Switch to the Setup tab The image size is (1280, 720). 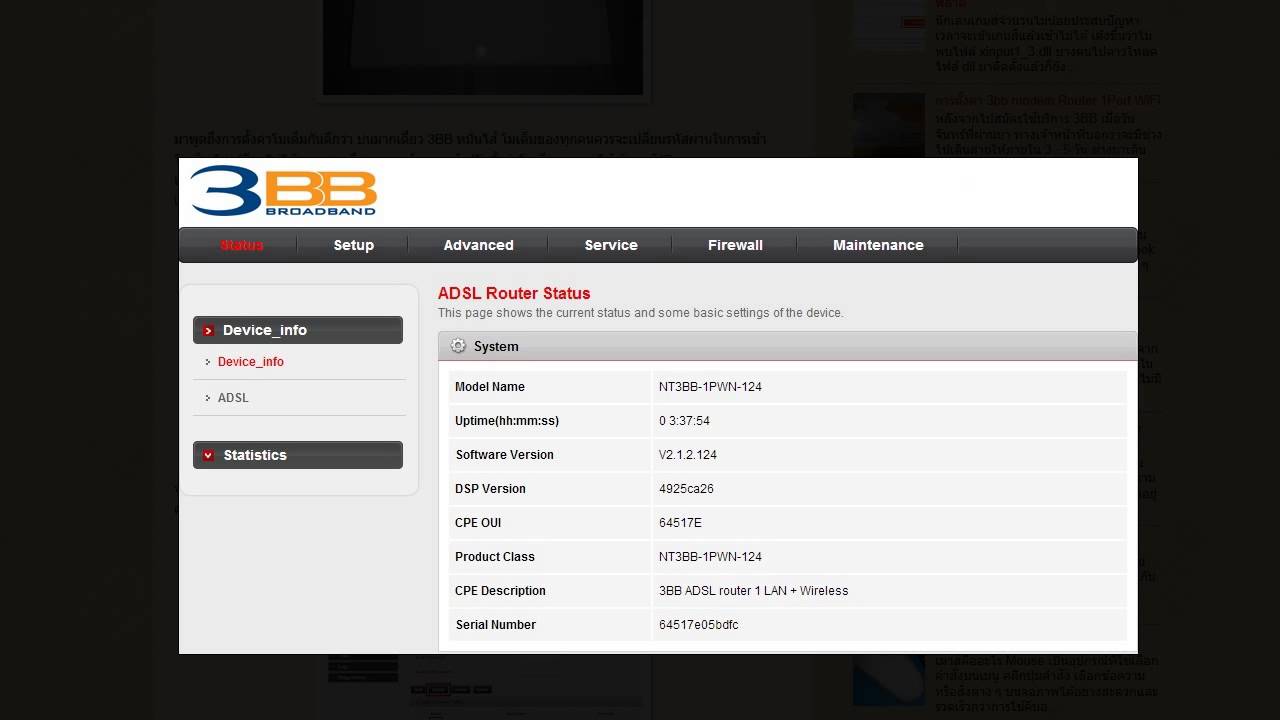click(x=353, y=245)
